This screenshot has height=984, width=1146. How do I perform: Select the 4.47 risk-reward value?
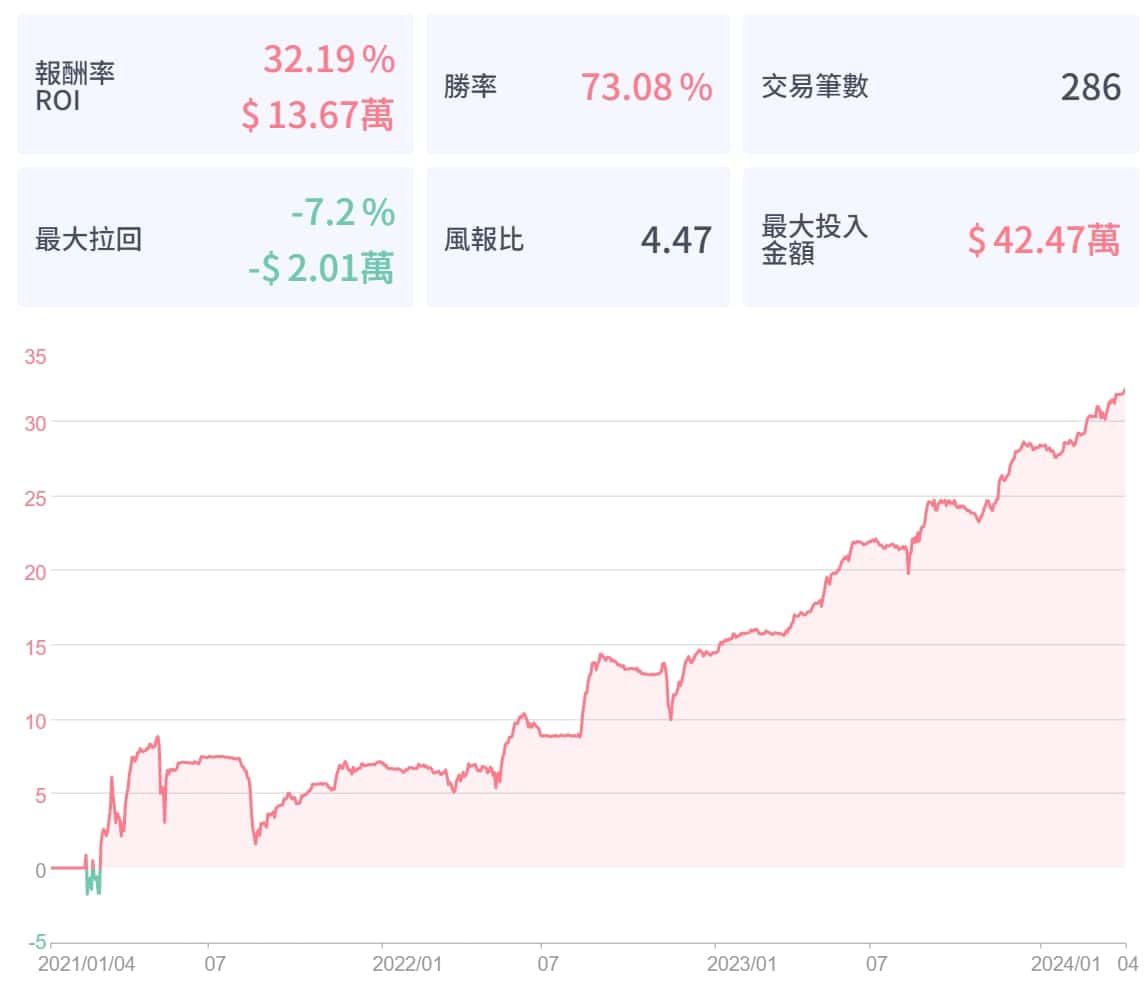tap(676, 240)
